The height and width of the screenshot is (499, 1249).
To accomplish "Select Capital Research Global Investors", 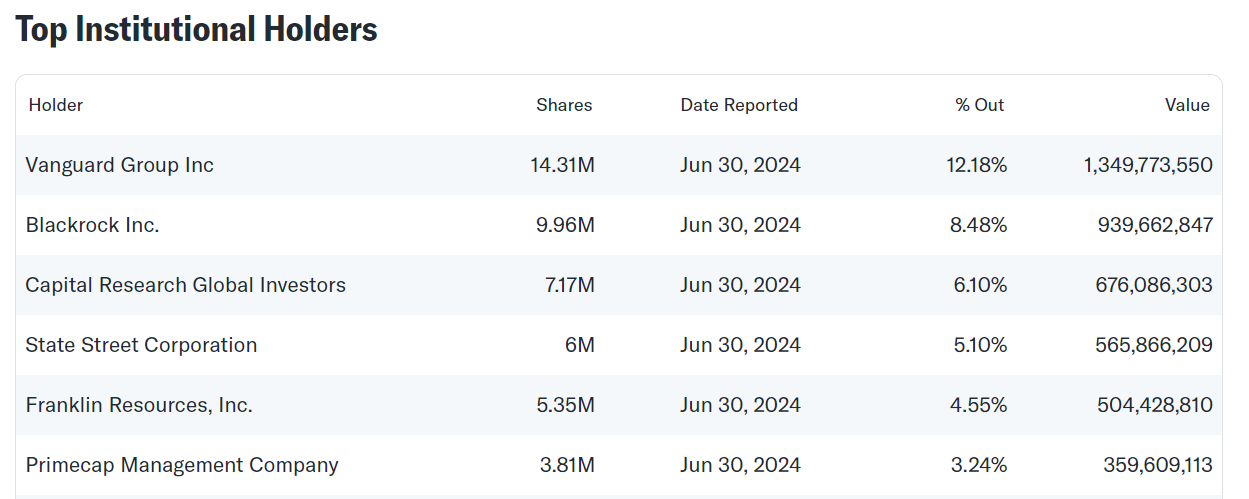I will coord(186,285).
